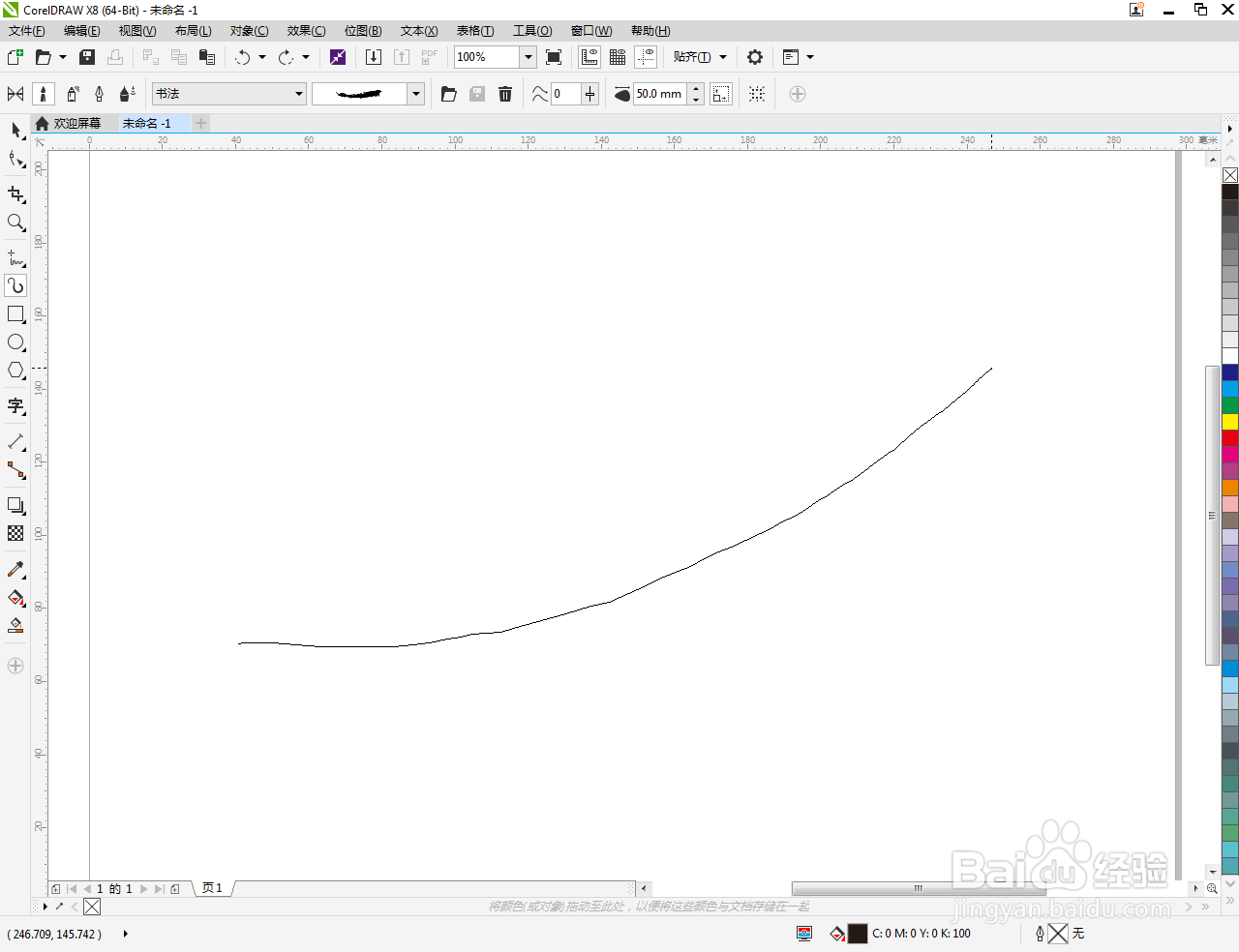Toggle Sprayer mode of Artistic Media

point(72,94)
